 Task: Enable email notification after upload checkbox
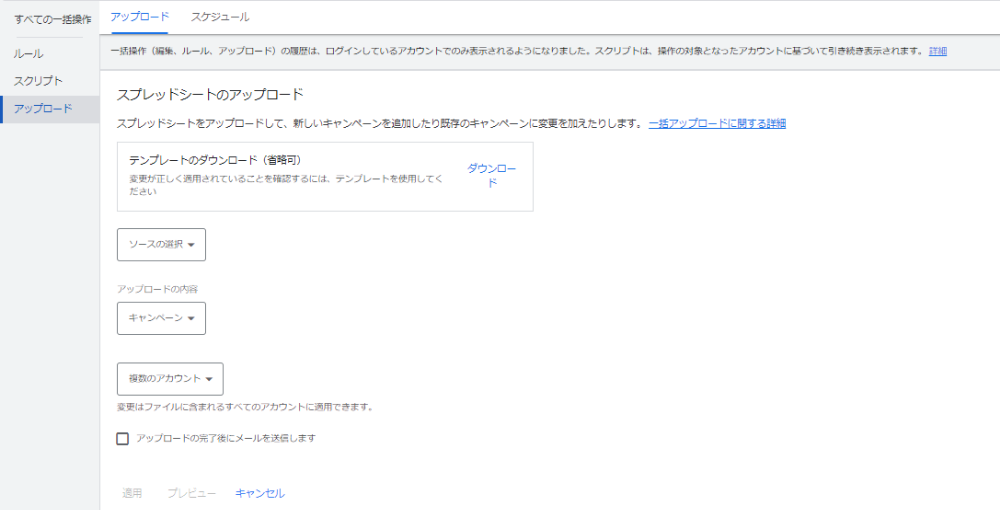point(123,438)
